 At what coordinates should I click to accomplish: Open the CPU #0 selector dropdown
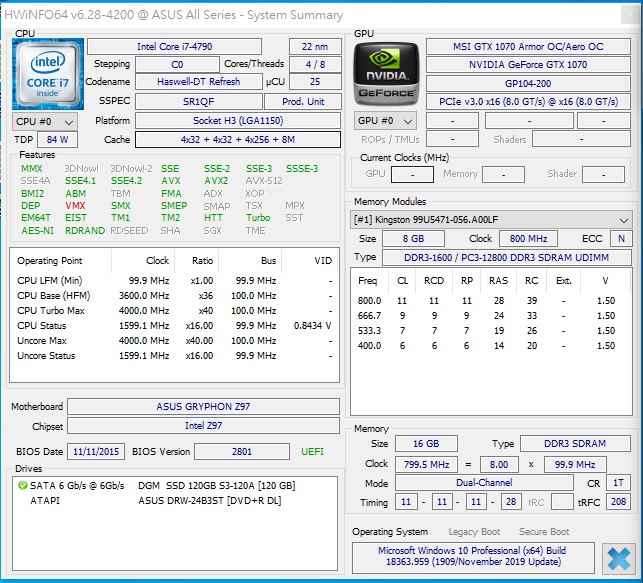point(45,122)
